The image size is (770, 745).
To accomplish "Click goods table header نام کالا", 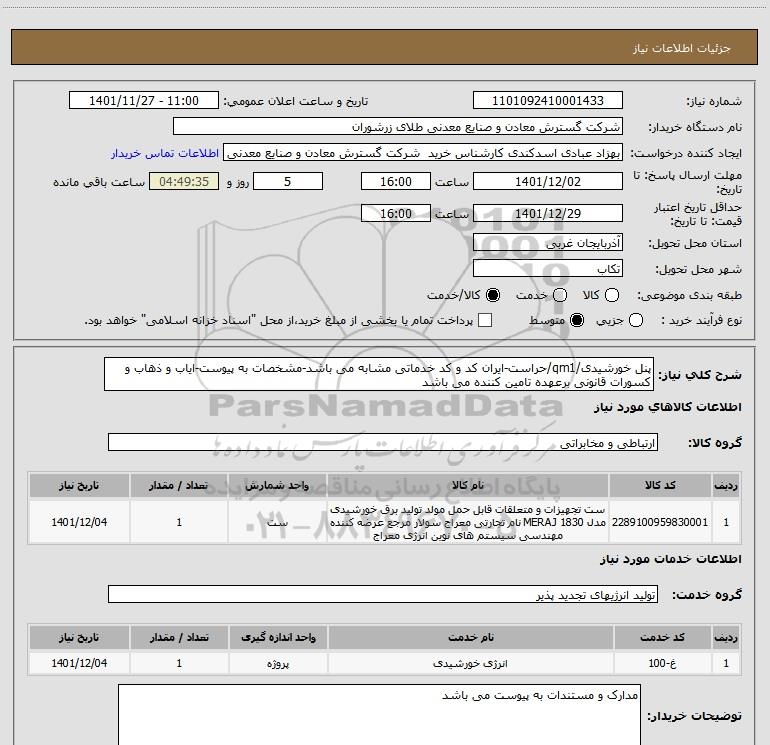I will 468,486.
